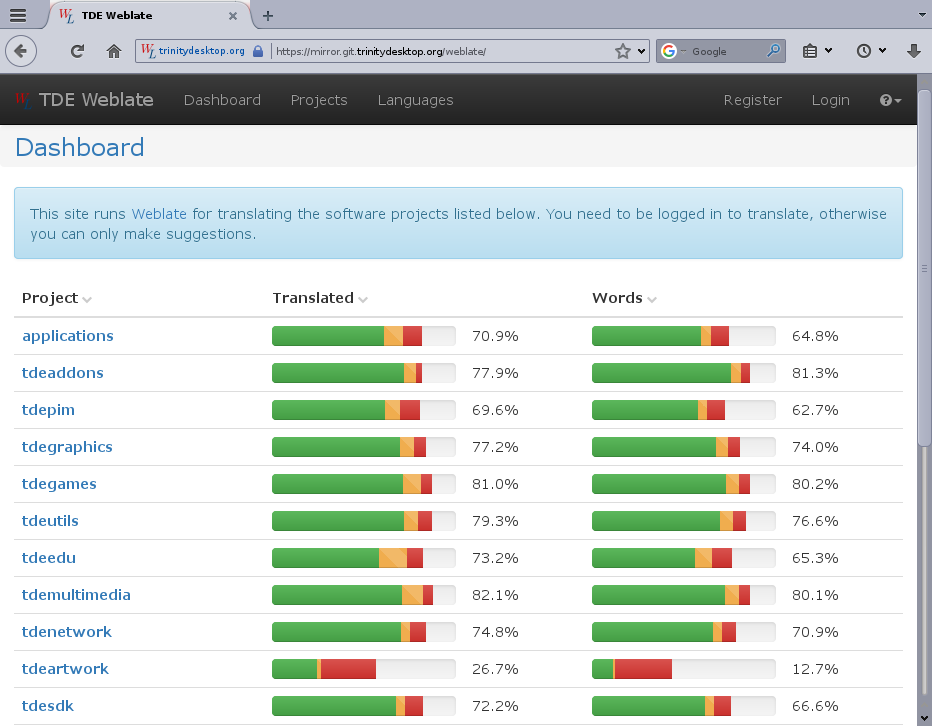Screen dimensions: 932x726
Task: Go back to the previous page
Action: tap(21, 51)
